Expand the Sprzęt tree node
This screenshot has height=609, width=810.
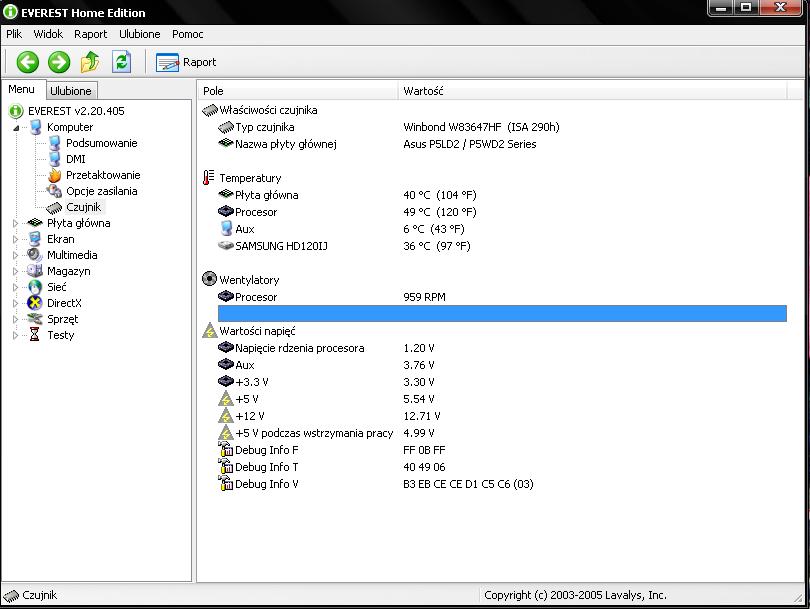tap(15, 319)
